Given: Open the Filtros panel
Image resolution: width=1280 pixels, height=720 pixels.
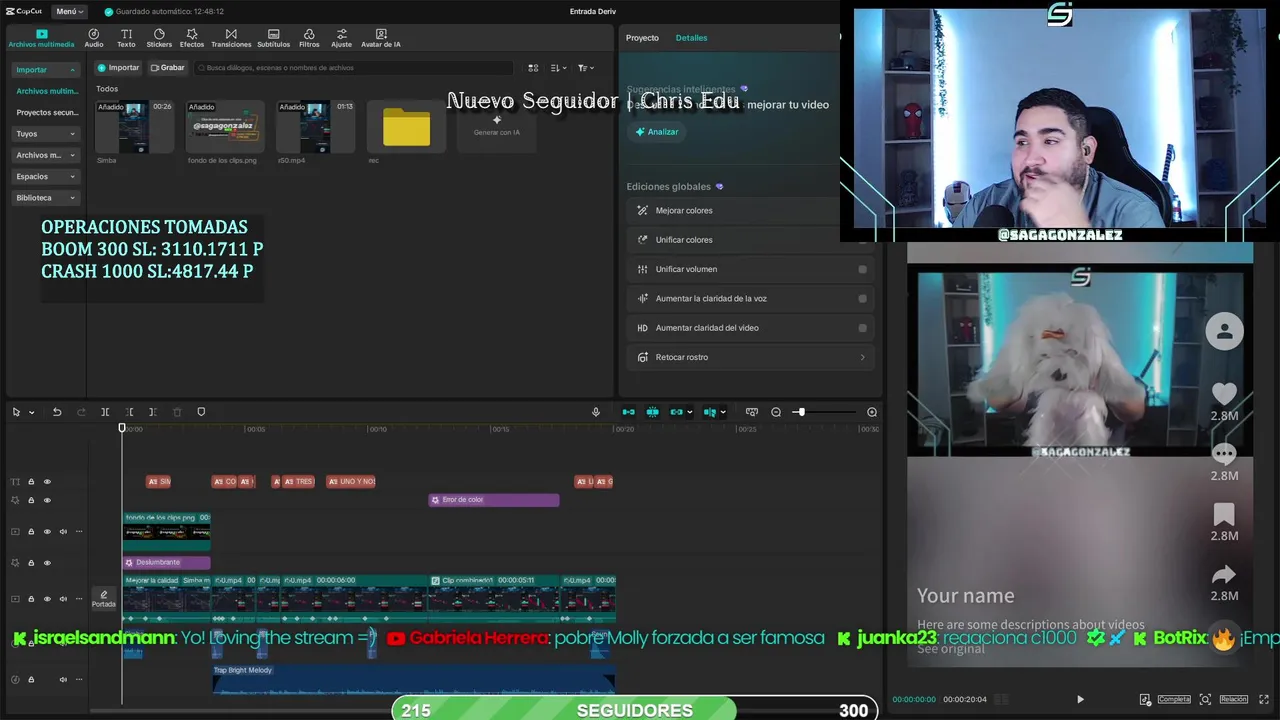Looking at the screenshot, I should click(x=309, y=39).
